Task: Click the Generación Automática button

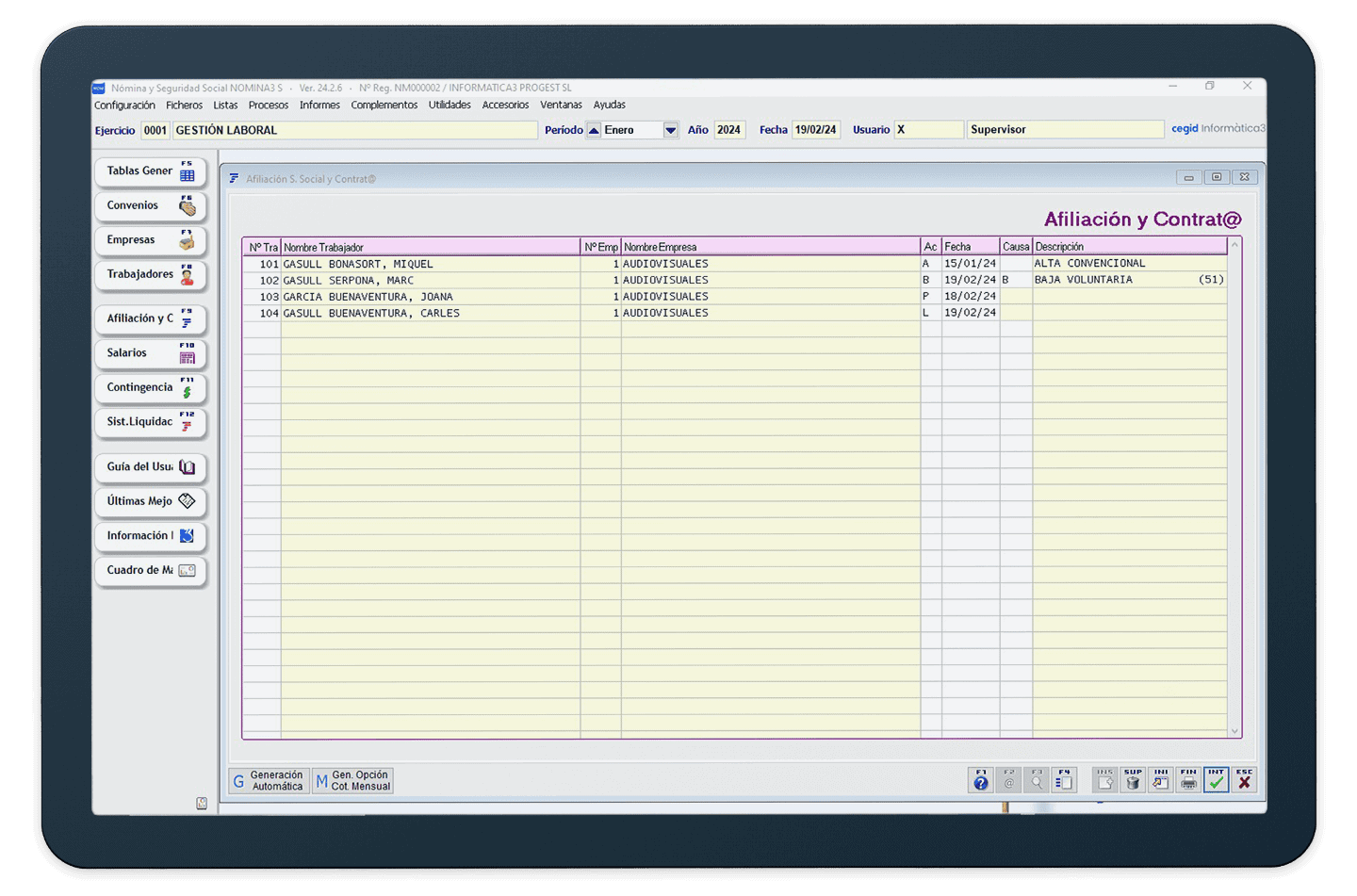Action: (x=269, y=781)
